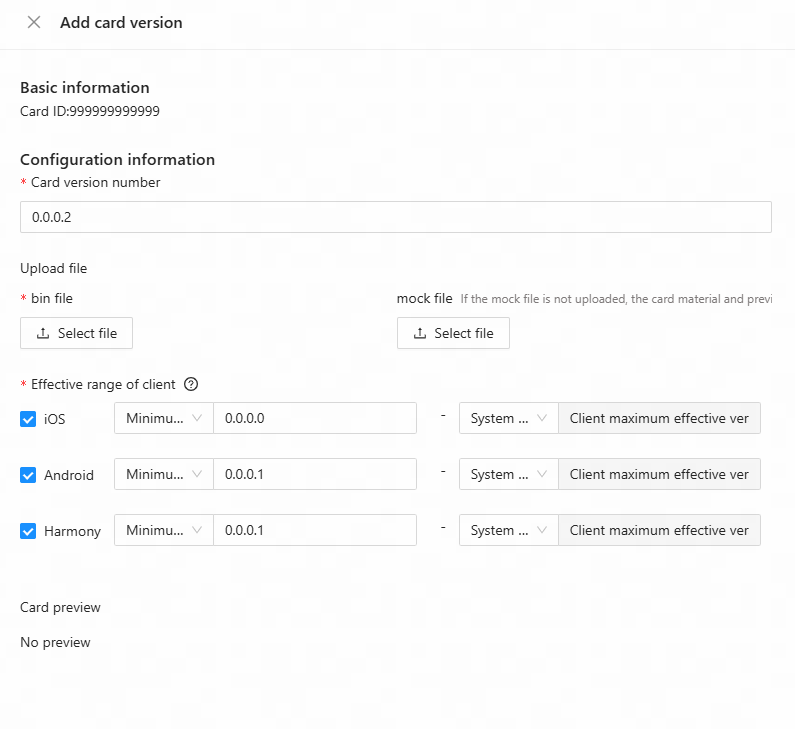Click the iOS Client maximum effective version field
795x729 pixels.
659,418
